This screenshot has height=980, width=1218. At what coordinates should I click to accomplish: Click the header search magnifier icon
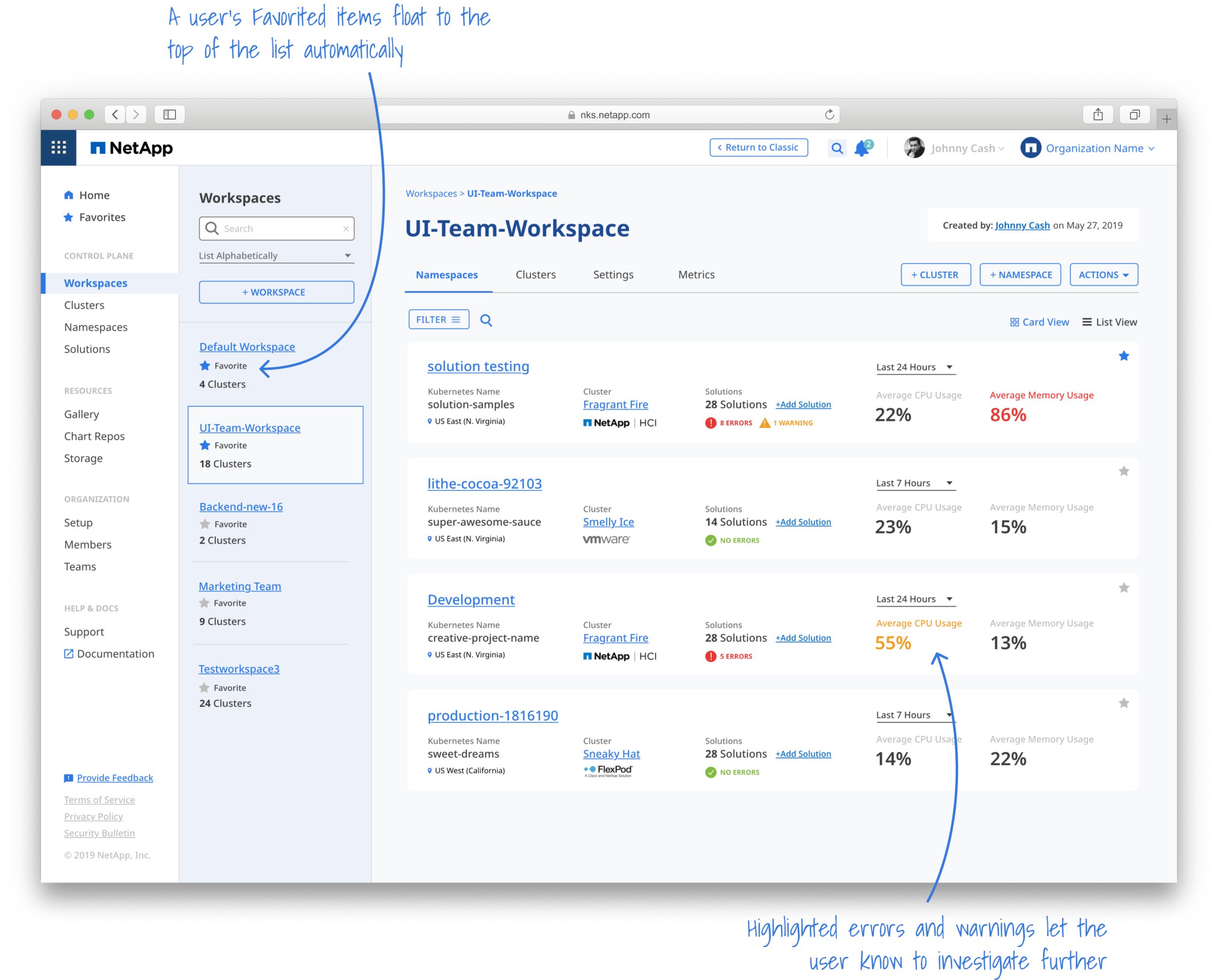pyautogui.click(x=837, y=148)
